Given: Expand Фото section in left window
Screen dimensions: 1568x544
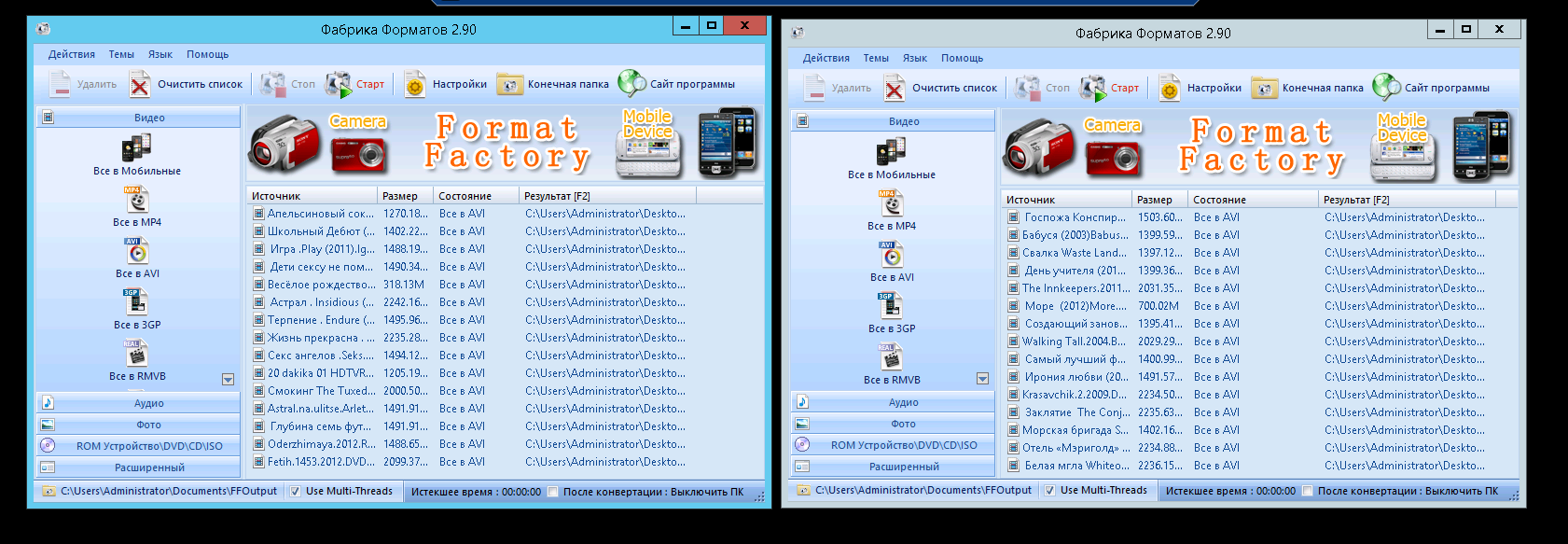Looking at the screenshot, I should pyautogui.click(x=138, y=425).
